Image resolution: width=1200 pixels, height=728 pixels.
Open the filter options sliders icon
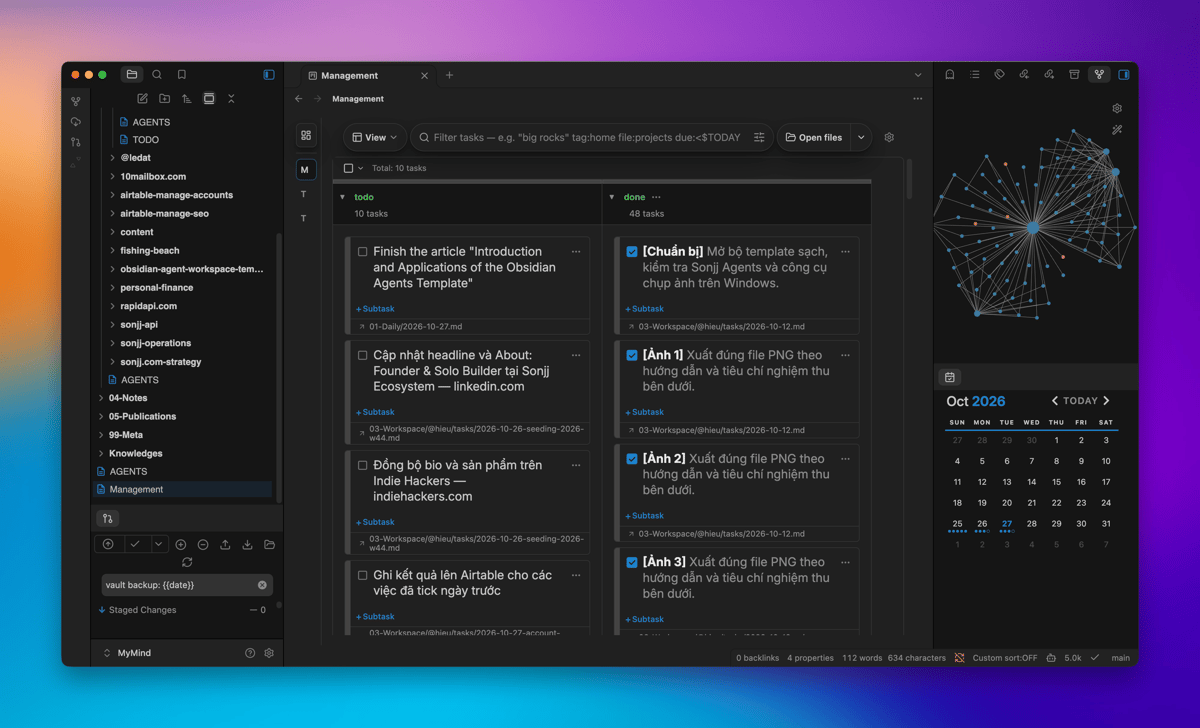(x=759, y=137)
